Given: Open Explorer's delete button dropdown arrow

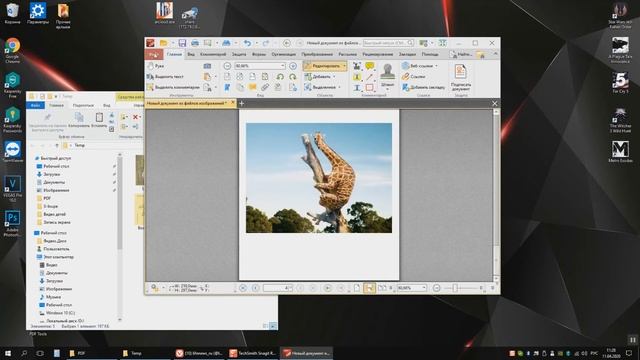Looking at the screenshot, I should coord(140,117).
